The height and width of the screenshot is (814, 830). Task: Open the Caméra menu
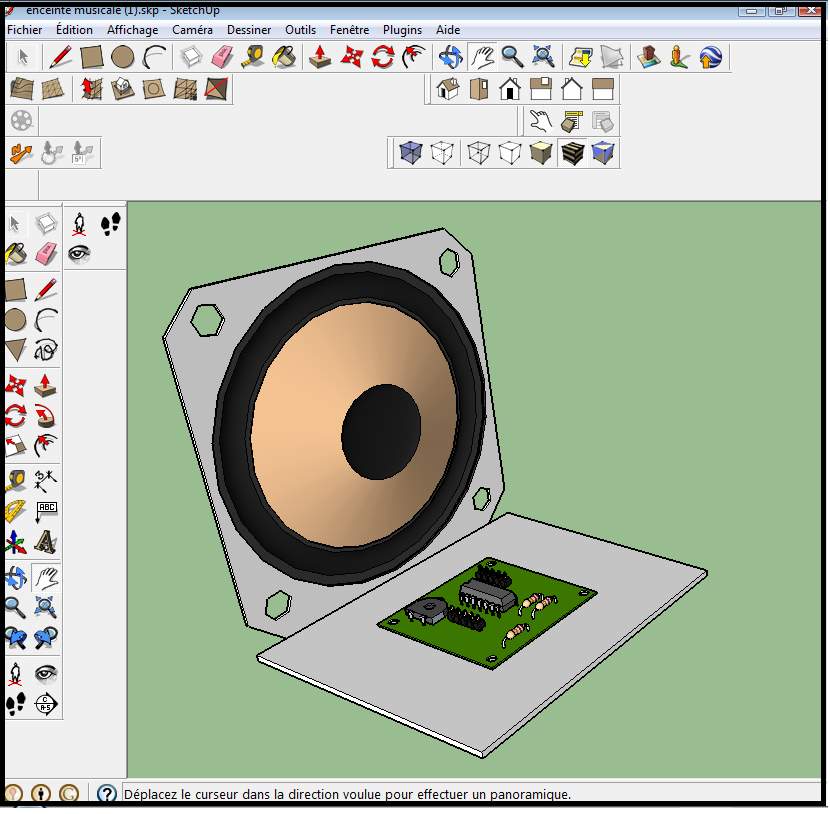pos(192,30)
